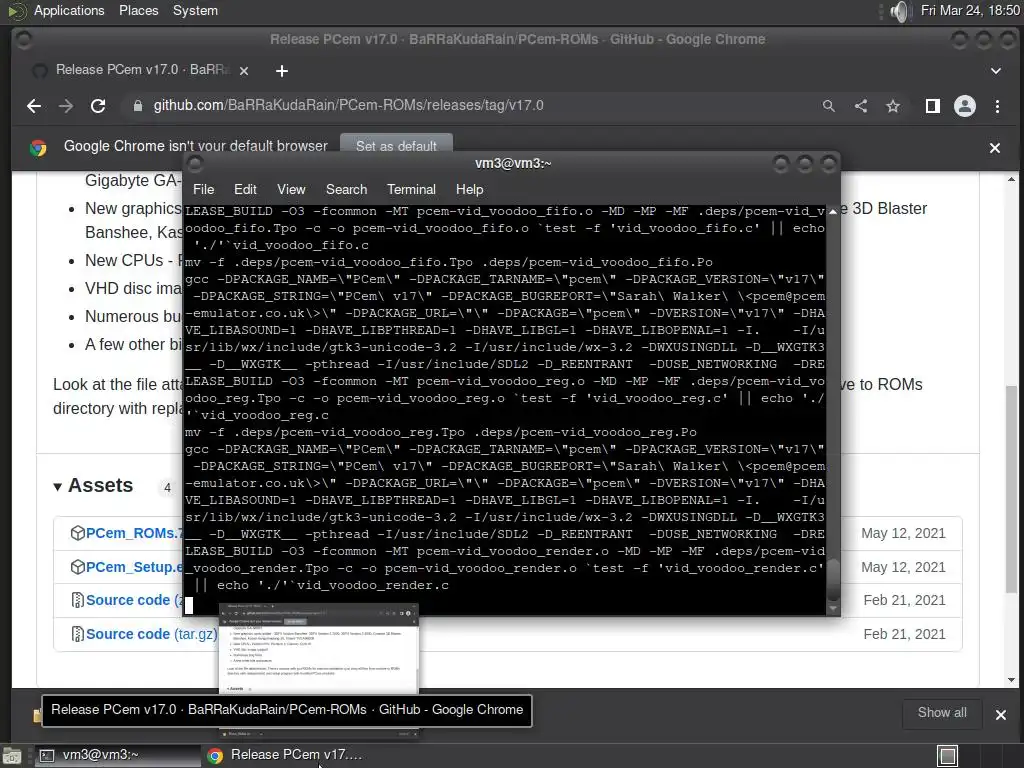
Task: Open terminal Search menu
Action: click(346, 189)
